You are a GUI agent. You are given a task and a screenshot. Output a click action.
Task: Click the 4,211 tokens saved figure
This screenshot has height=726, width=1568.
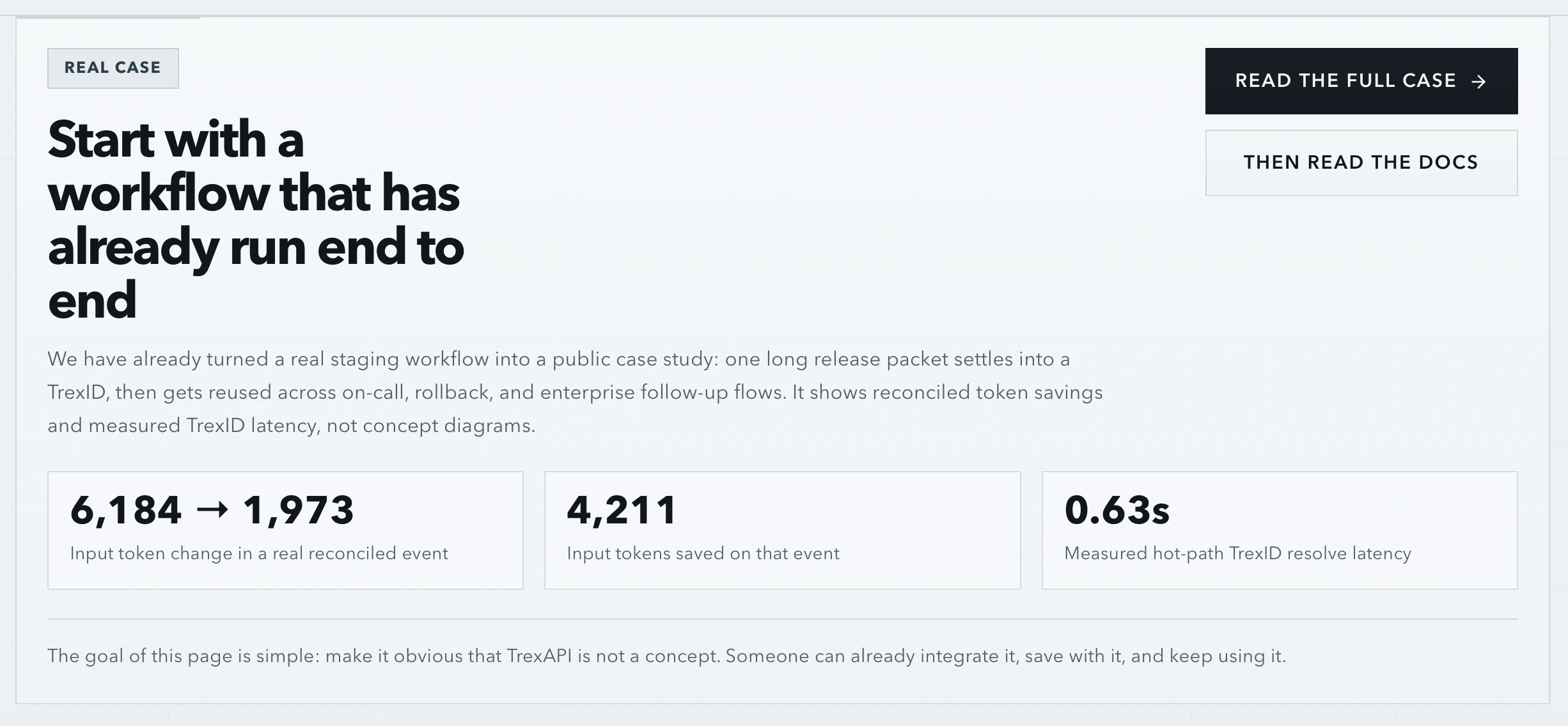click(622, 510)
